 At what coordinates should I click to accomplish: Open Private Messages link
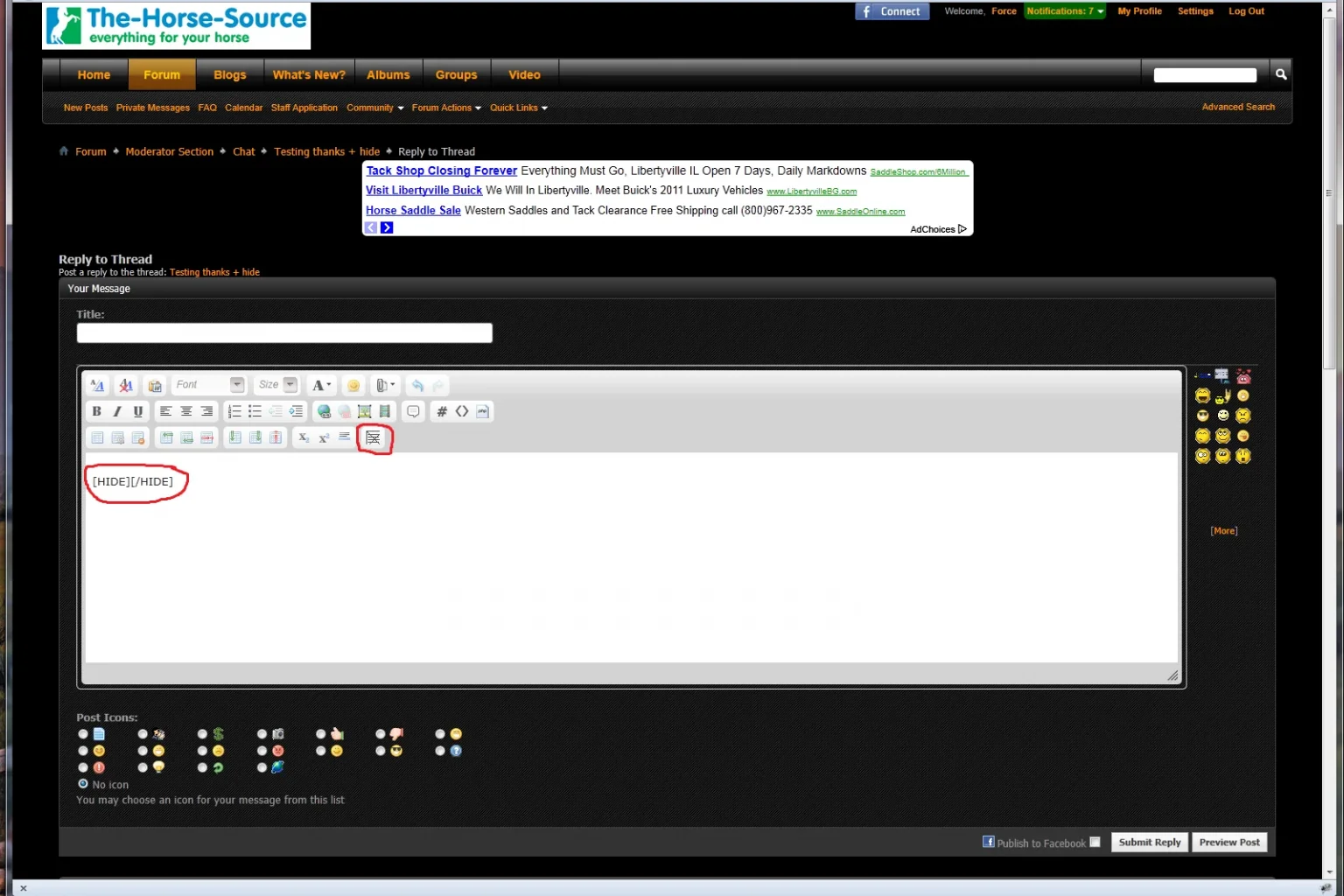[x=152, y=108]
